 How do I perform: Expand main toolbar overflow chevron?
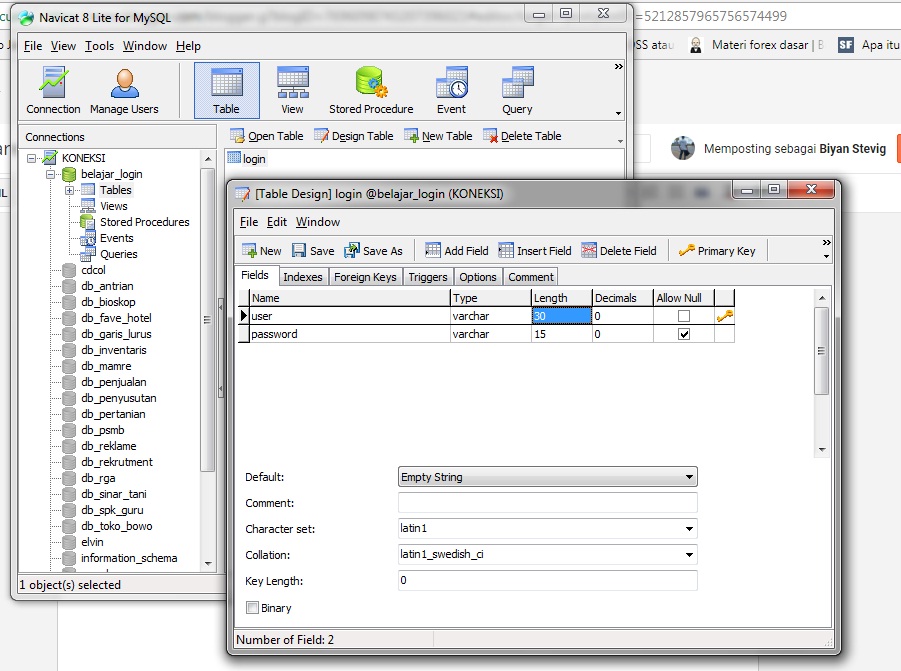pos(618,67)
